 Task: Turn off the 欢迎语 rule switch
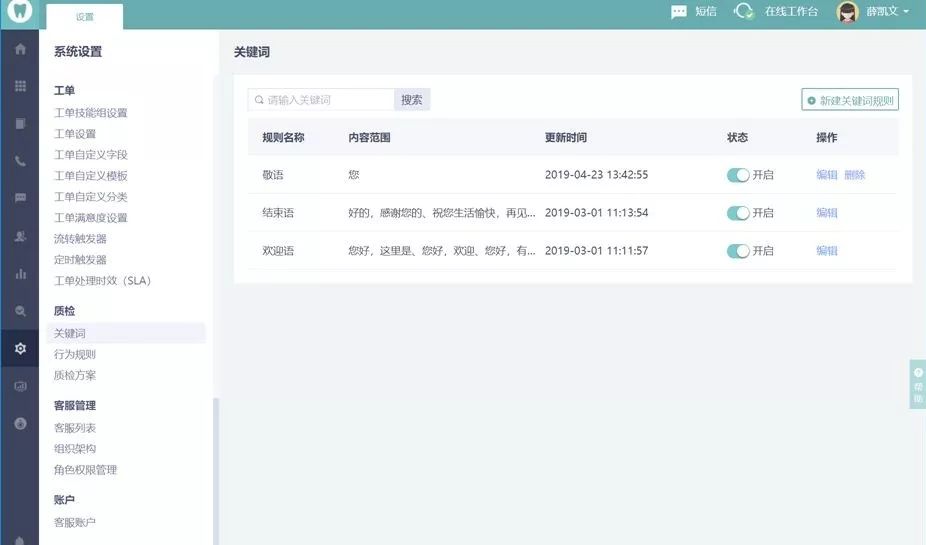click(738, 251)
